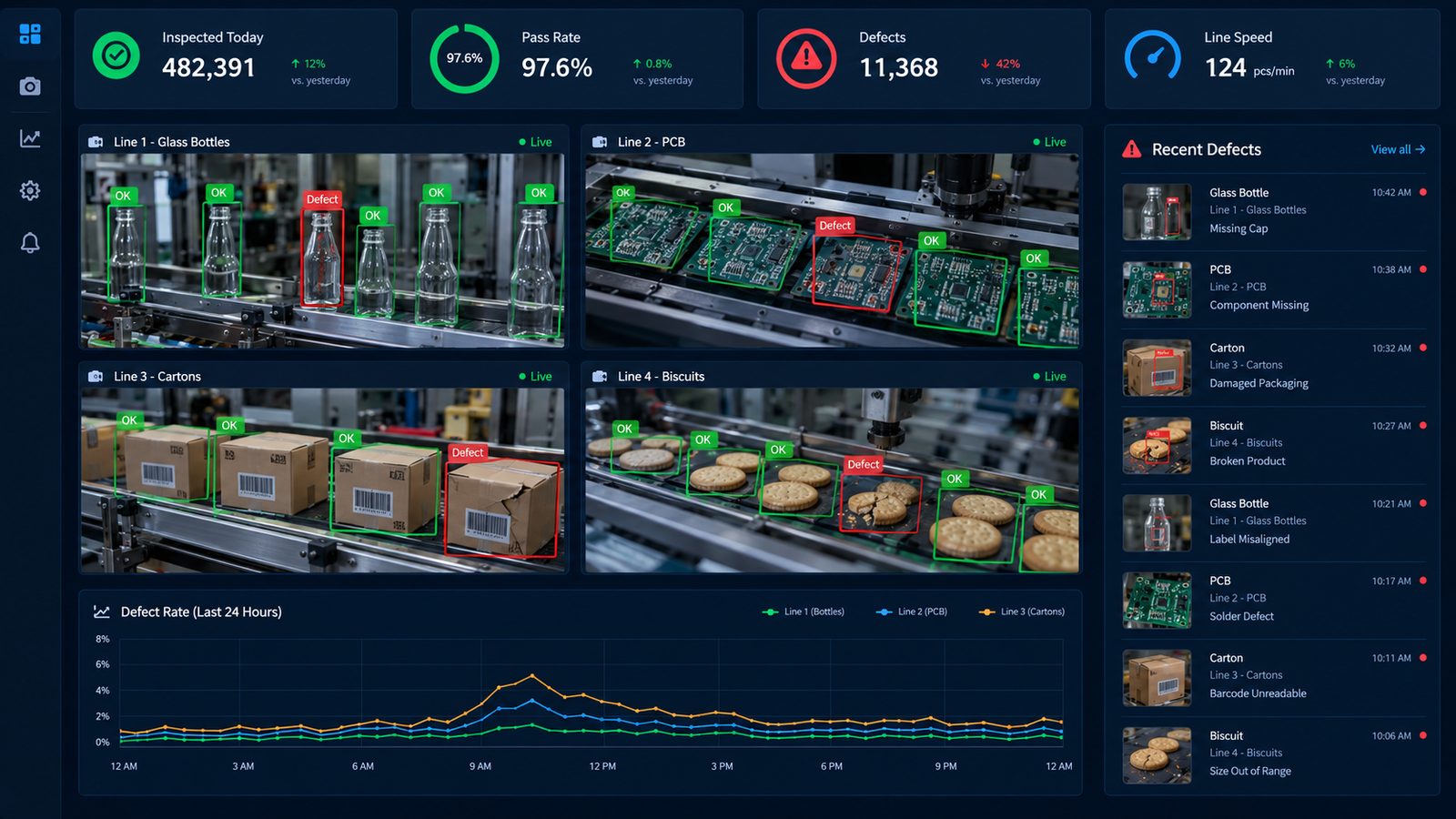Click the 97.6% pass rate ring

coord(464,58)
